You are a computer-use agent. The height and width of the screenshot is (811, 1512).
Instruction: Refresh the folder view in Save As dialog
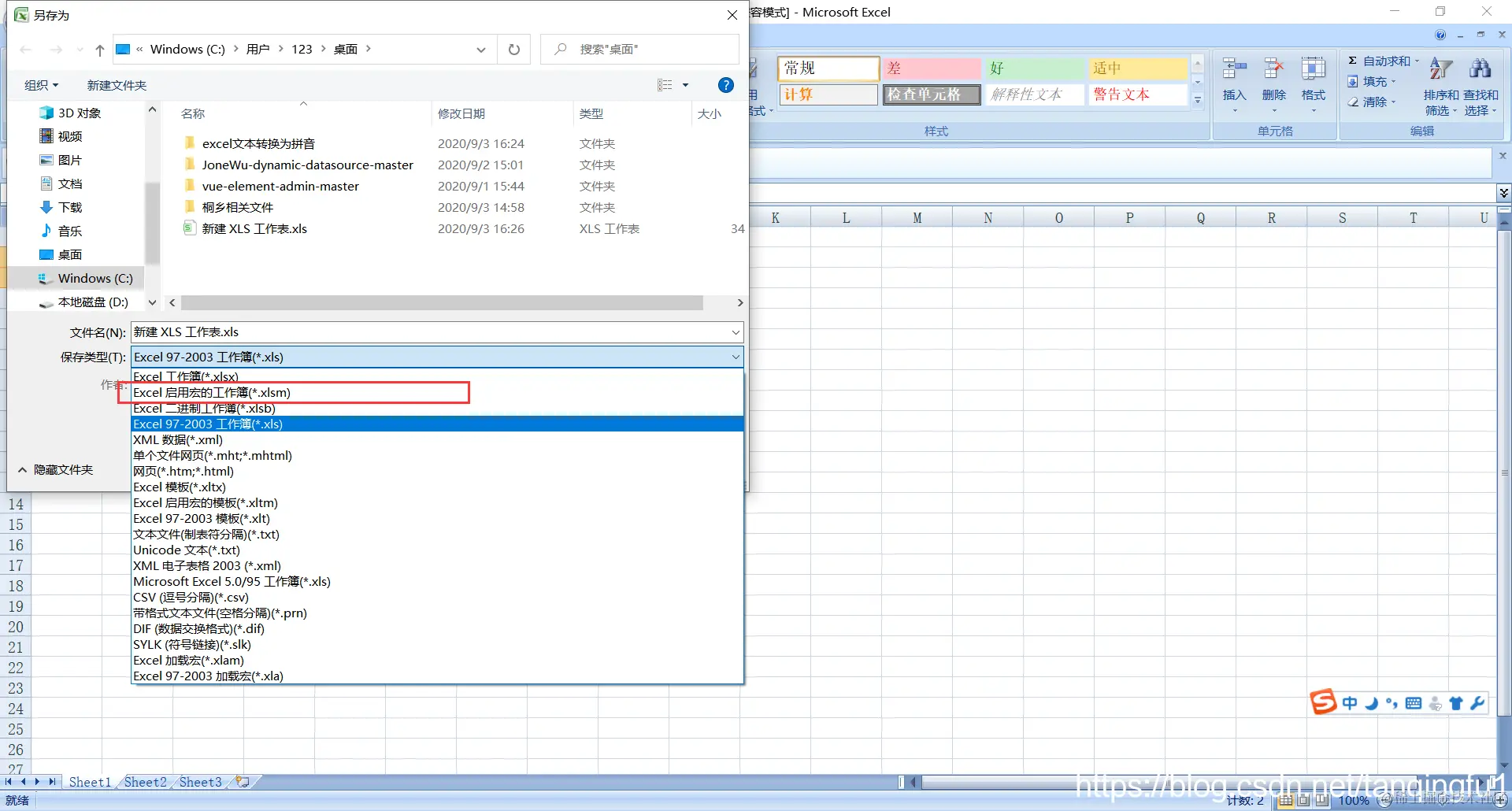click(x=514, y=50)
